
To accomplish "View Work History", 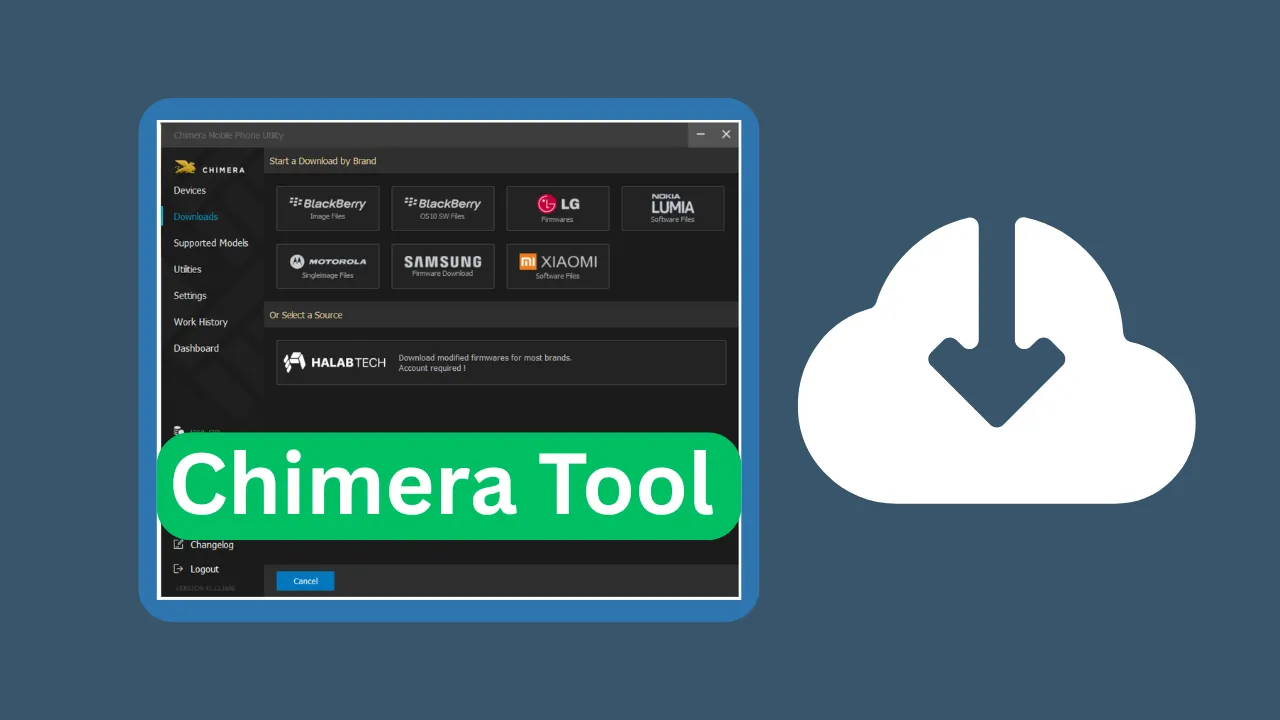I will 201,322.
